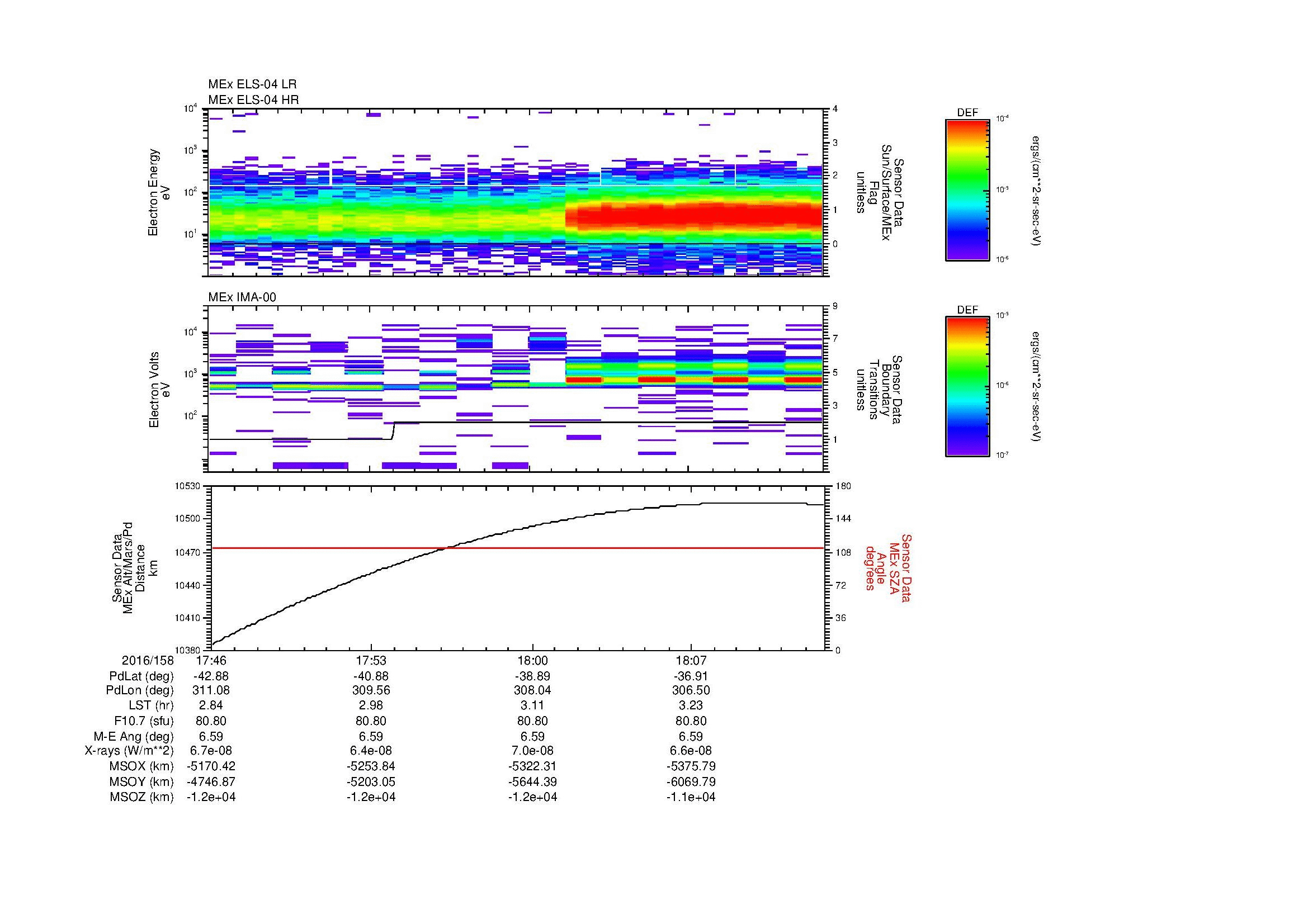Click the 'Electron Volts eV' axis label
The image size is (1308, 924).
[160, 390]
